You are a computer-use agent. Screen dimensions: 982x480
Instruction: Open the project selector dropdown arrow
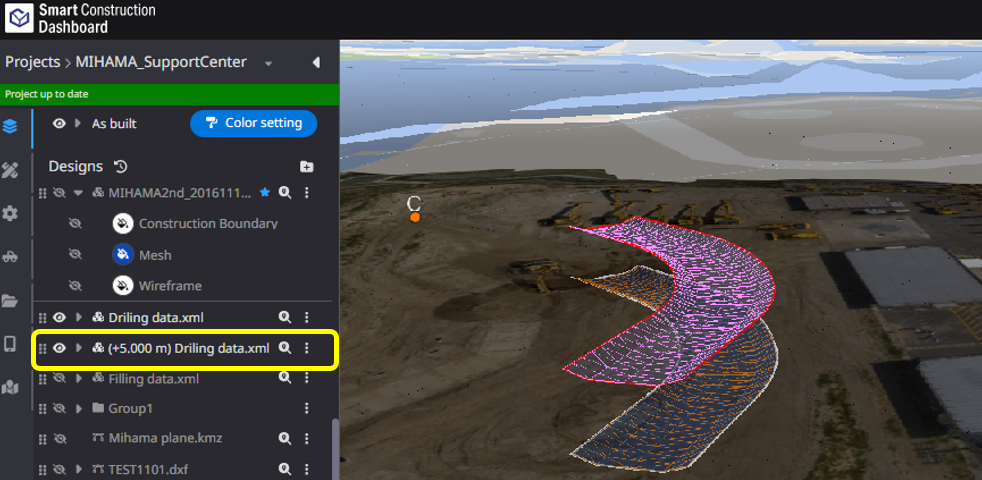pos(268,63)
